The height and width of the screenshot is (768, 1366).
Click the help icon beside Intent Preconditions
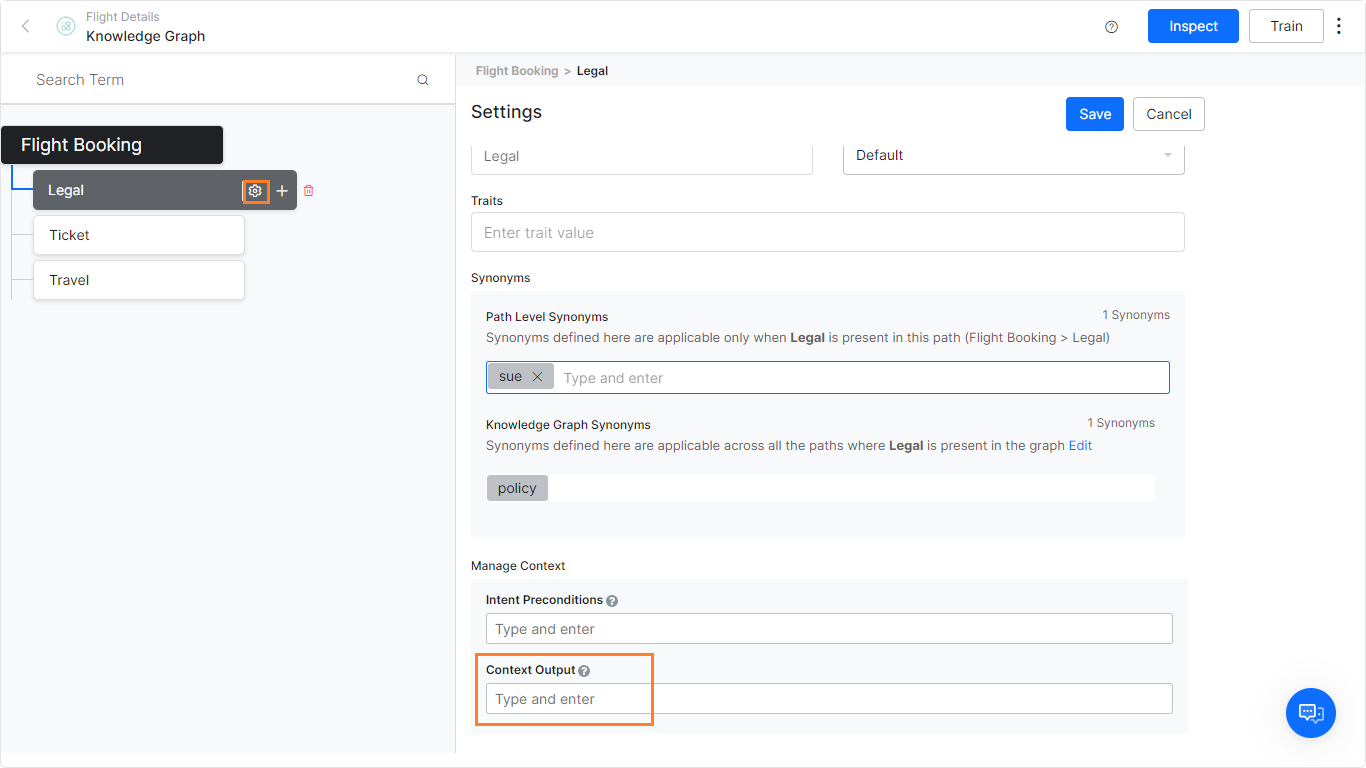tap(611, 600)
